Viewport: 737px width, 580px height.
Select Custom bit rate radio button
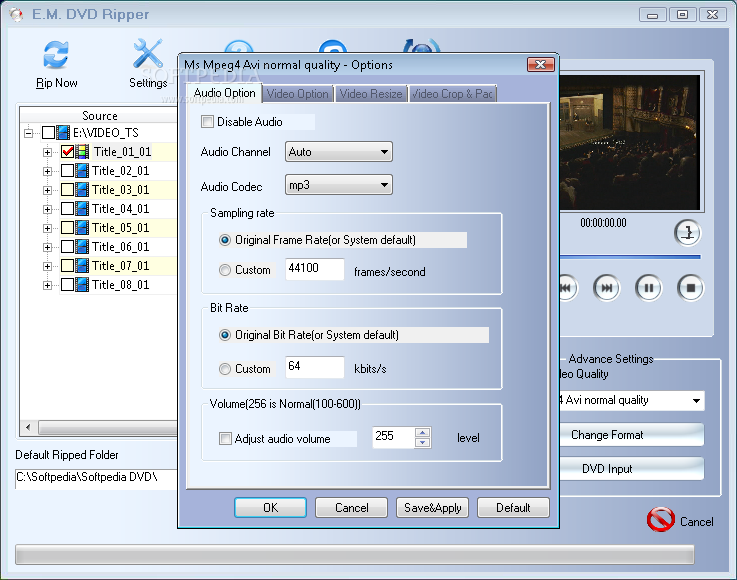click(x=225, y=369)
